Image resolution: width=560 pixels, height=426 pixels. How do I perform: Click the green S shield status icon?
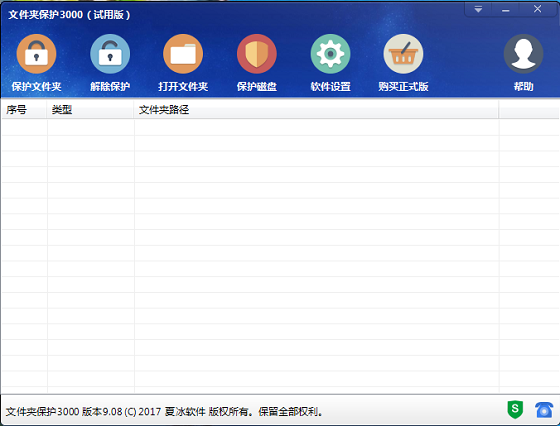coord(515,409)
